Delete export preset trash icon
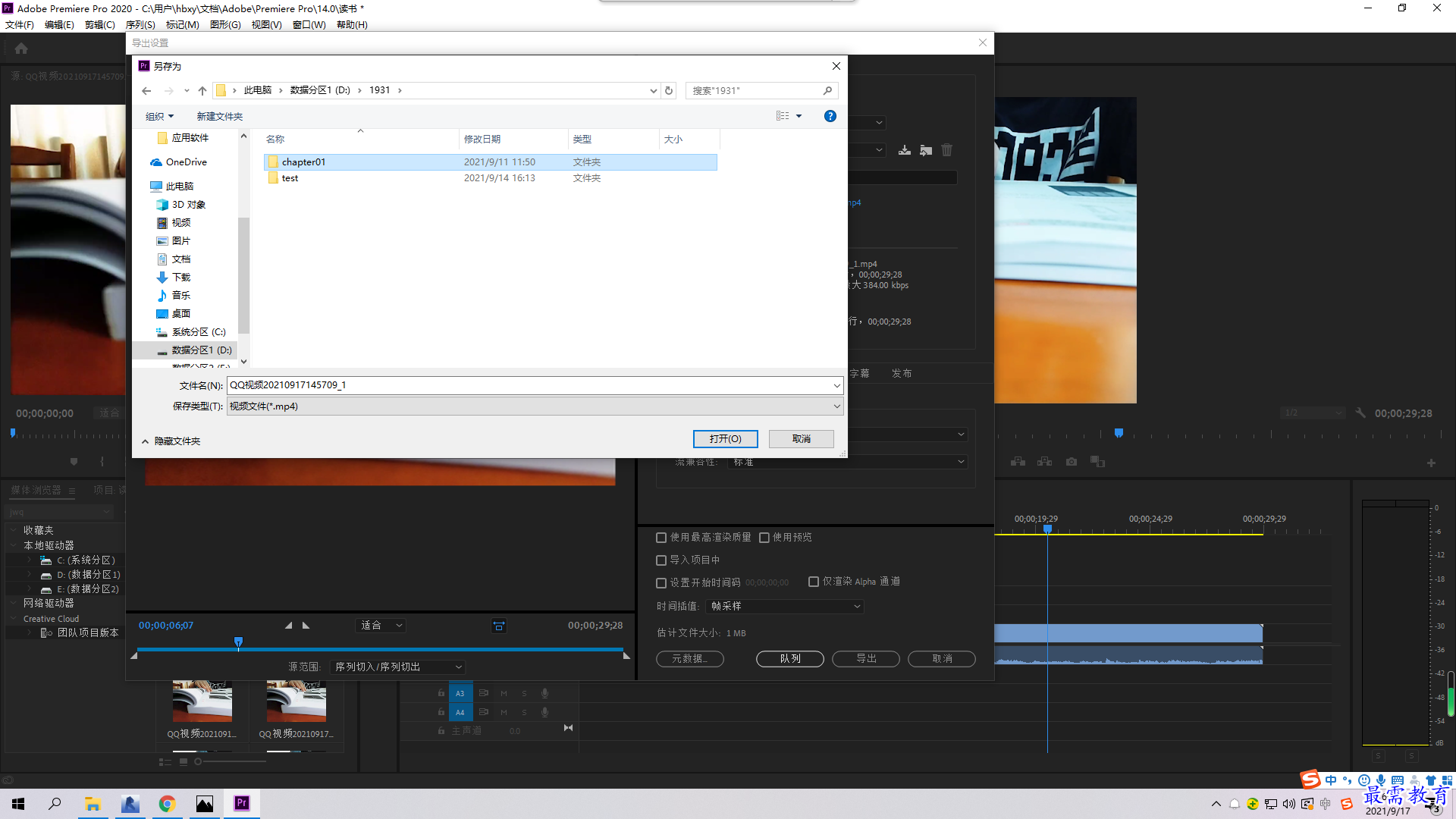Viewport: 1456px width, 819px height. coord(947,150)
